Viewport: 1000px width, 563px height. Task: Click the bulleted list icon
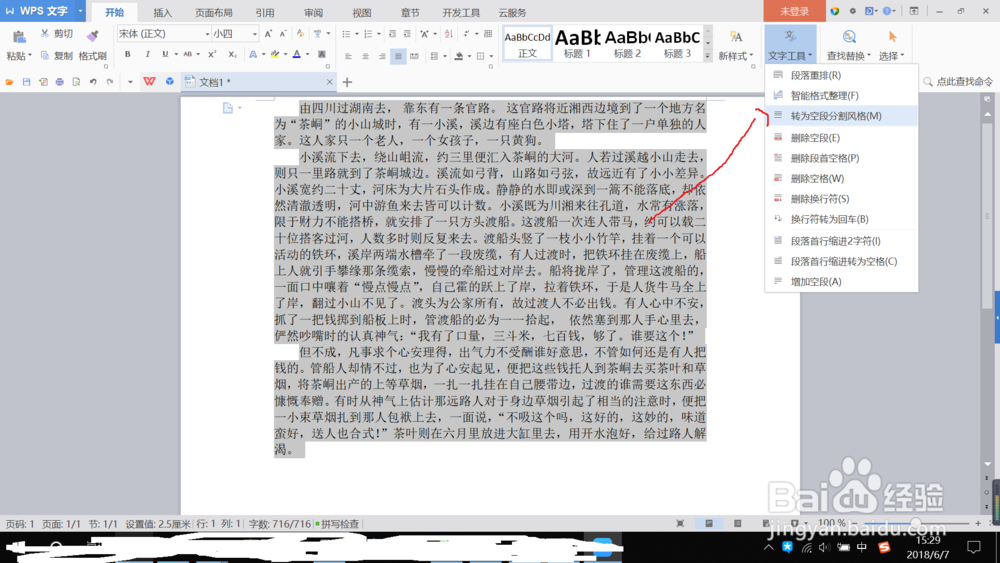[x=346, y=34]
